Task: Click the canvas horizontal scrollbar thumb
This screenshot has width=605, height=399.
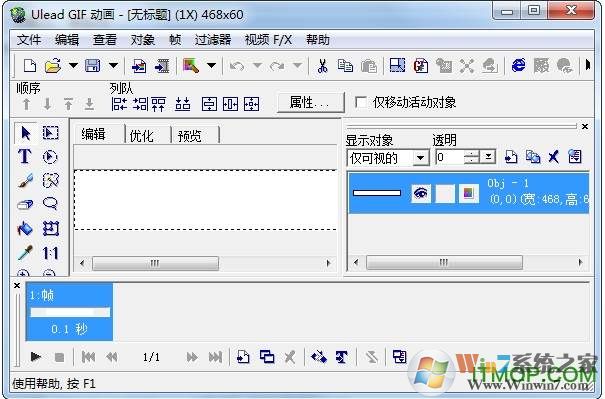Action: tap(155, 264)
